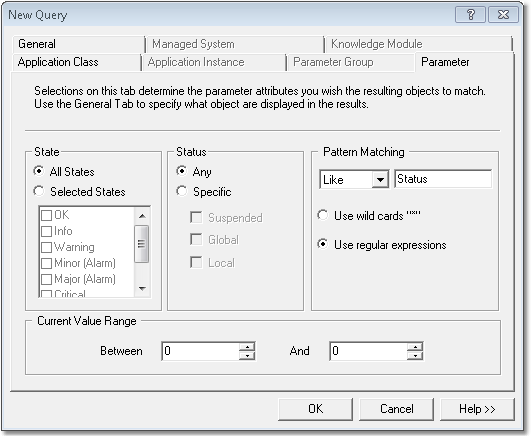Open the Application Instance tab

click(214, 62)
